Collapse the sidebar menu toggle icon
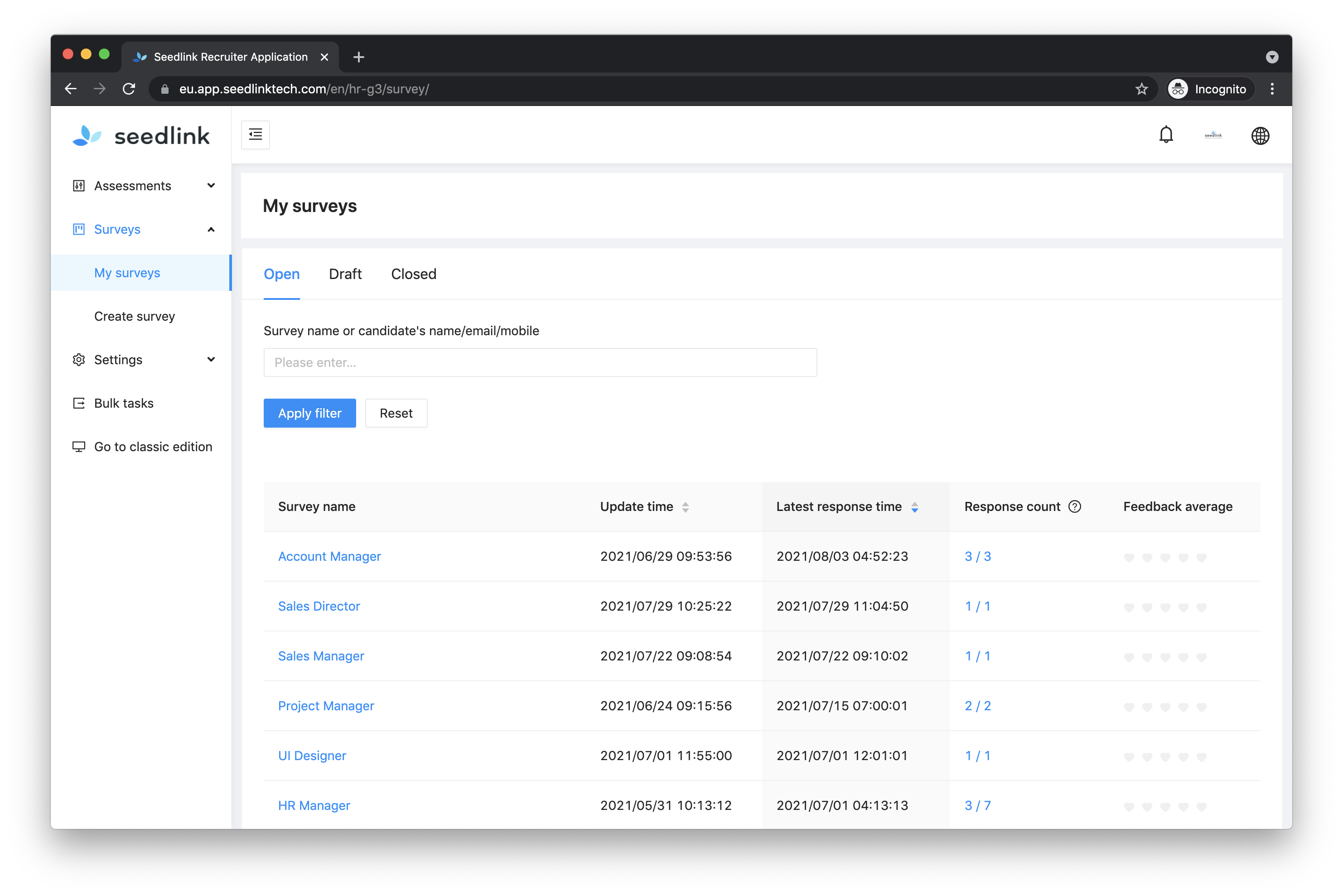Viewport: 1343px width, 896px height. pos(256,135)
